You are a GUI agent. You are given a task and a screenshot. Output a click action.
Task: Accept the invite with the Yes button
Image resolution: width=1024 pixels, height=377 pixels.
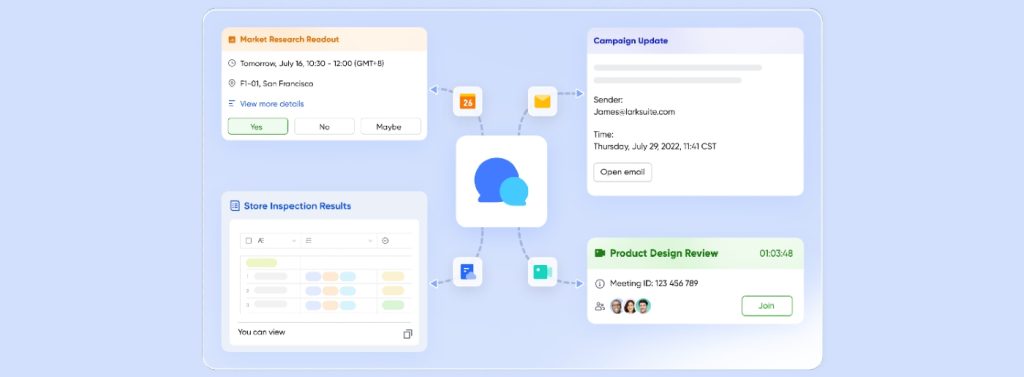(x=257, y=127)
